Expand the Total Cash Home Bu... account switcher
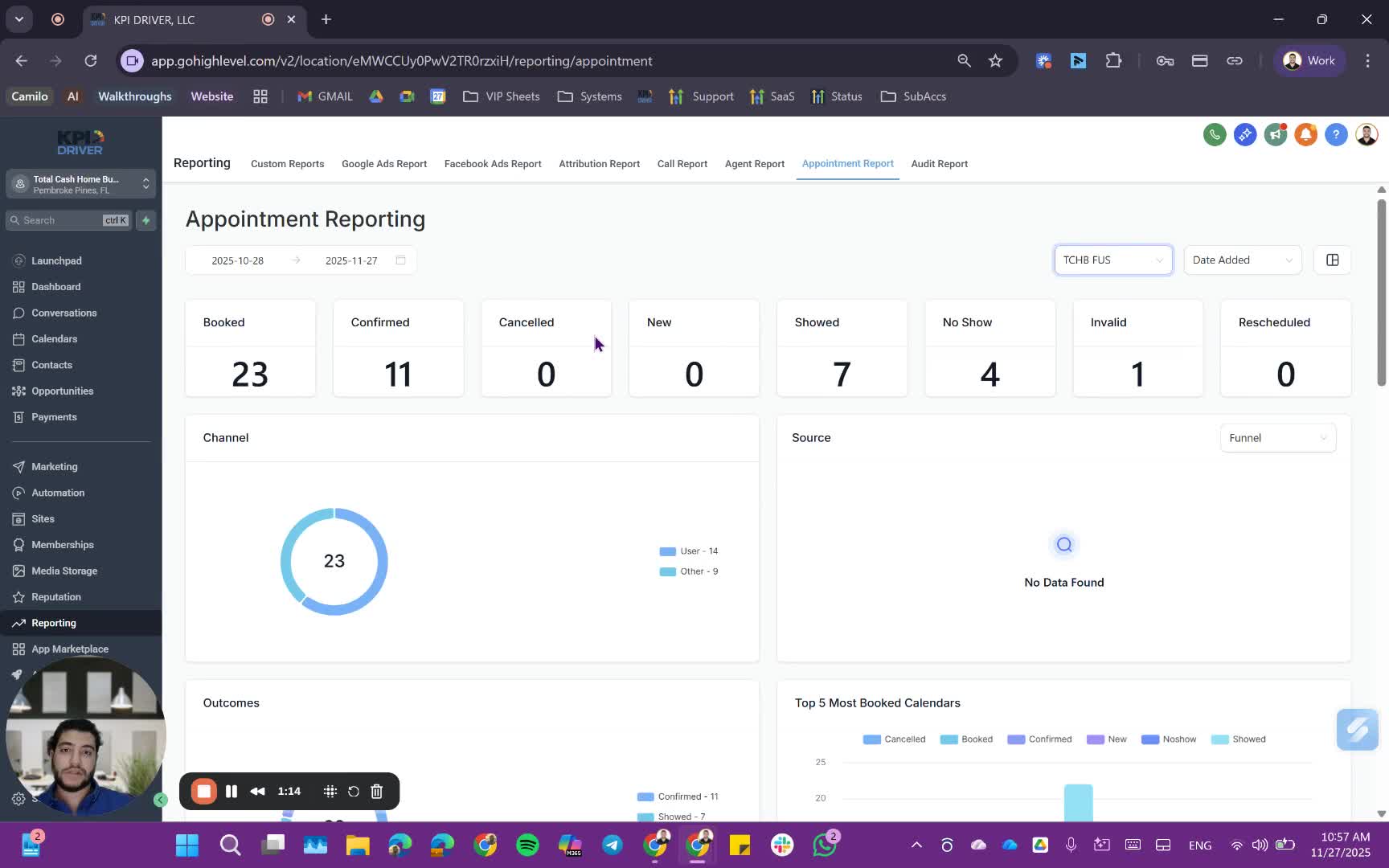The image size is (1389, 868). click(x=80, y=184)
